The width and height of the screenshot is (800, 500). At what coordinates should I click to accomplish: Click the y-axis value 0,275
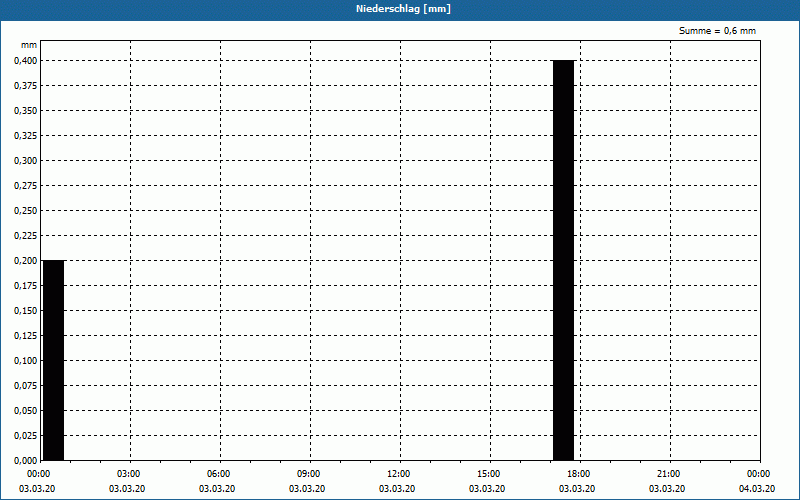pos(26,186)
